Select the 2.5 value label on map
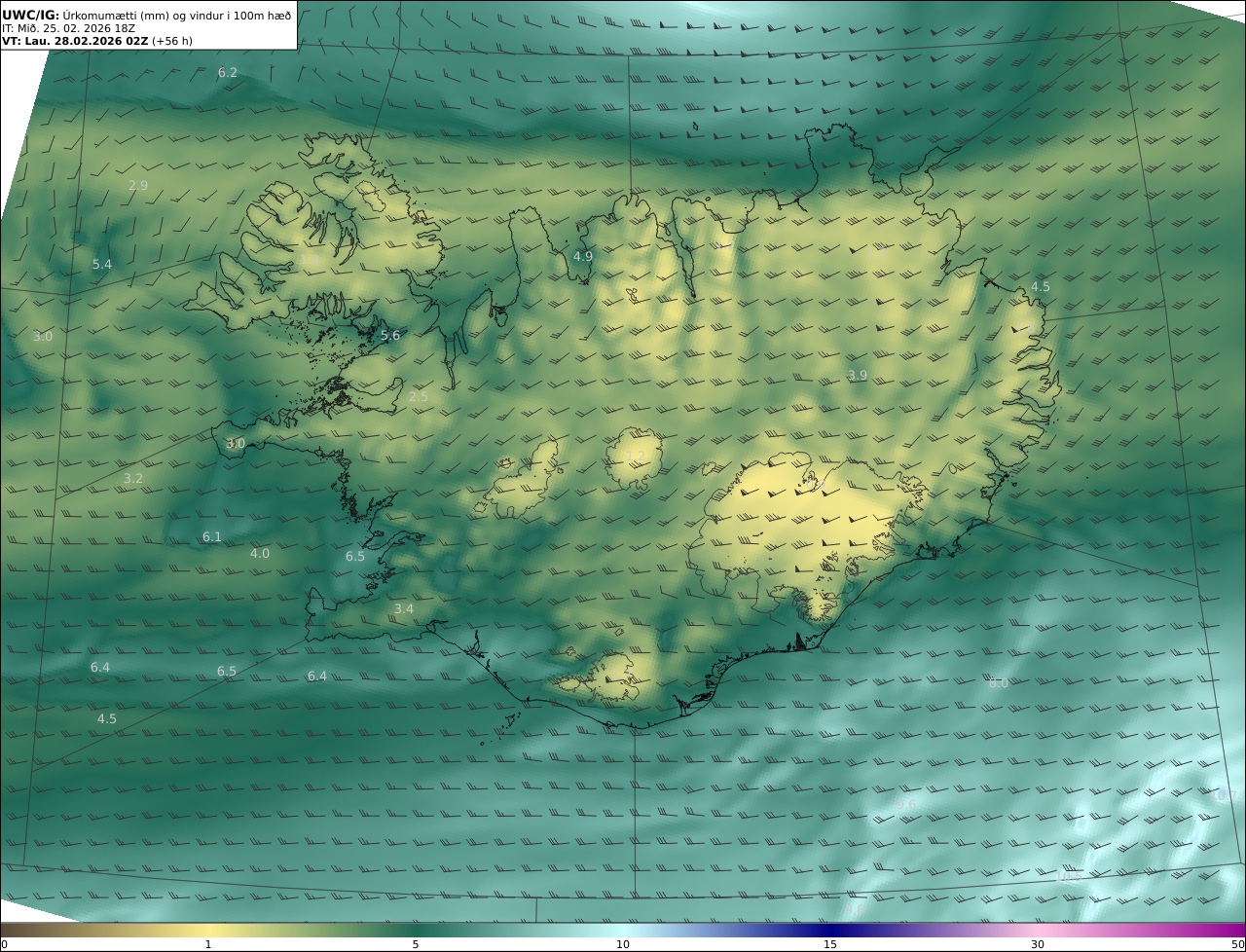Viewport: 1246px width, 952px height. [x=419, y=397]
